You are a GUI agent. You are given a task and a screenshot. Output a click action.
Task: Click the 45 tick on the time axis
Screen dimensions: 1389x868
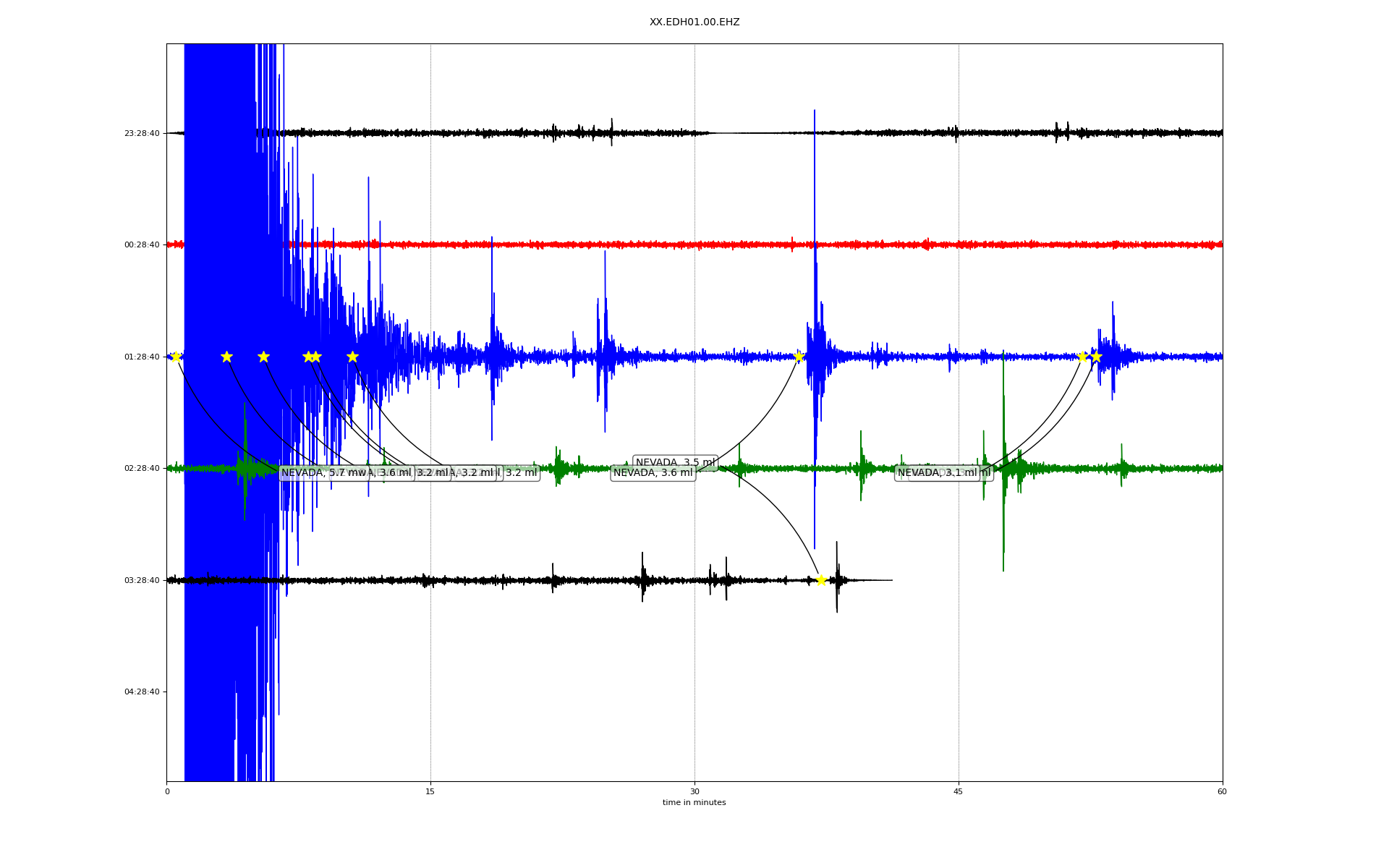[x=959, y=791]
